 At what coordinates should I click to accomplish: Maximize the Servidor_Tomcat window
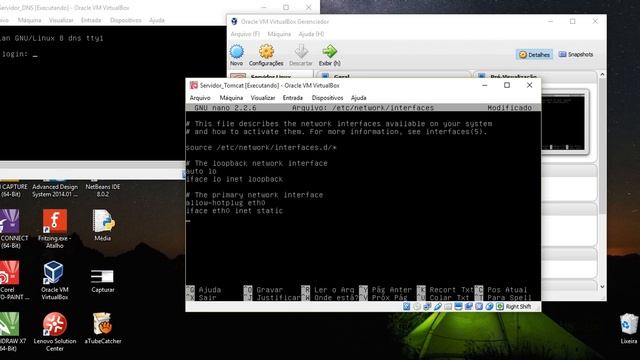[x=507, y=85]
